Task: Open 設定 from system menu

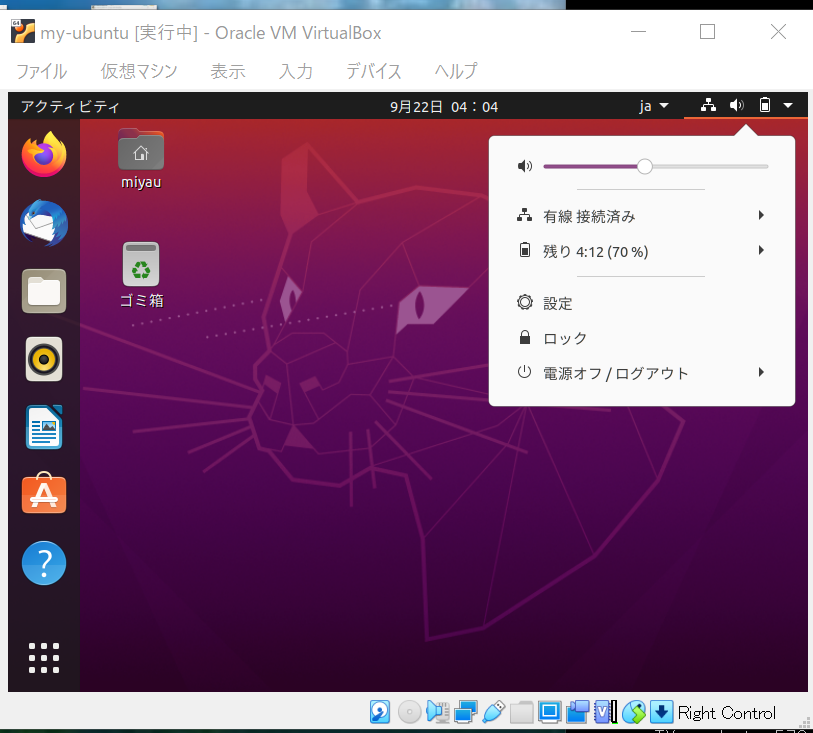Action: (642, 303)
